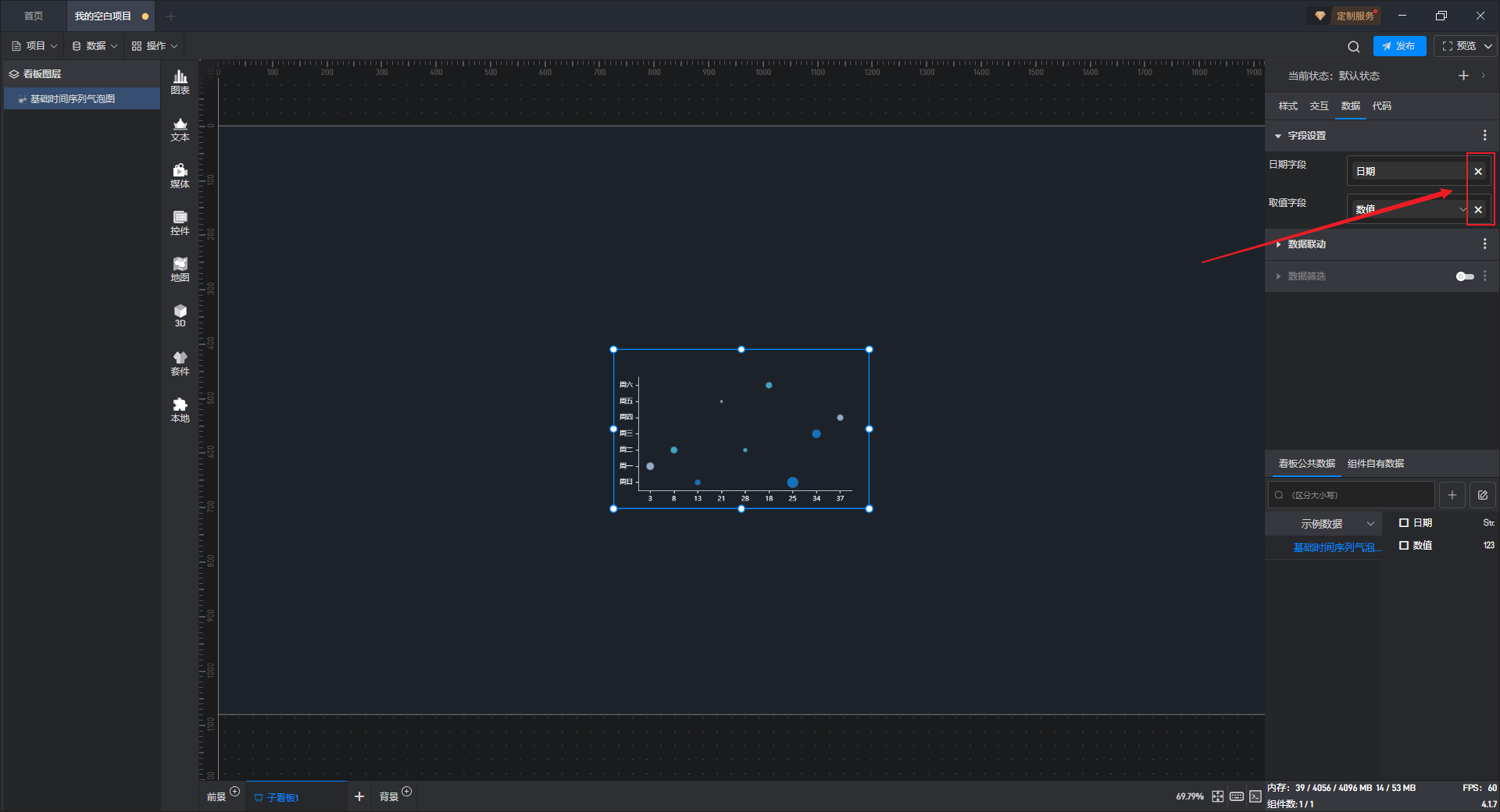The height and width of the screenshot is (812, 1500).
Task: Clear the 日期 field with its X icon
Action: [1478, 171]
